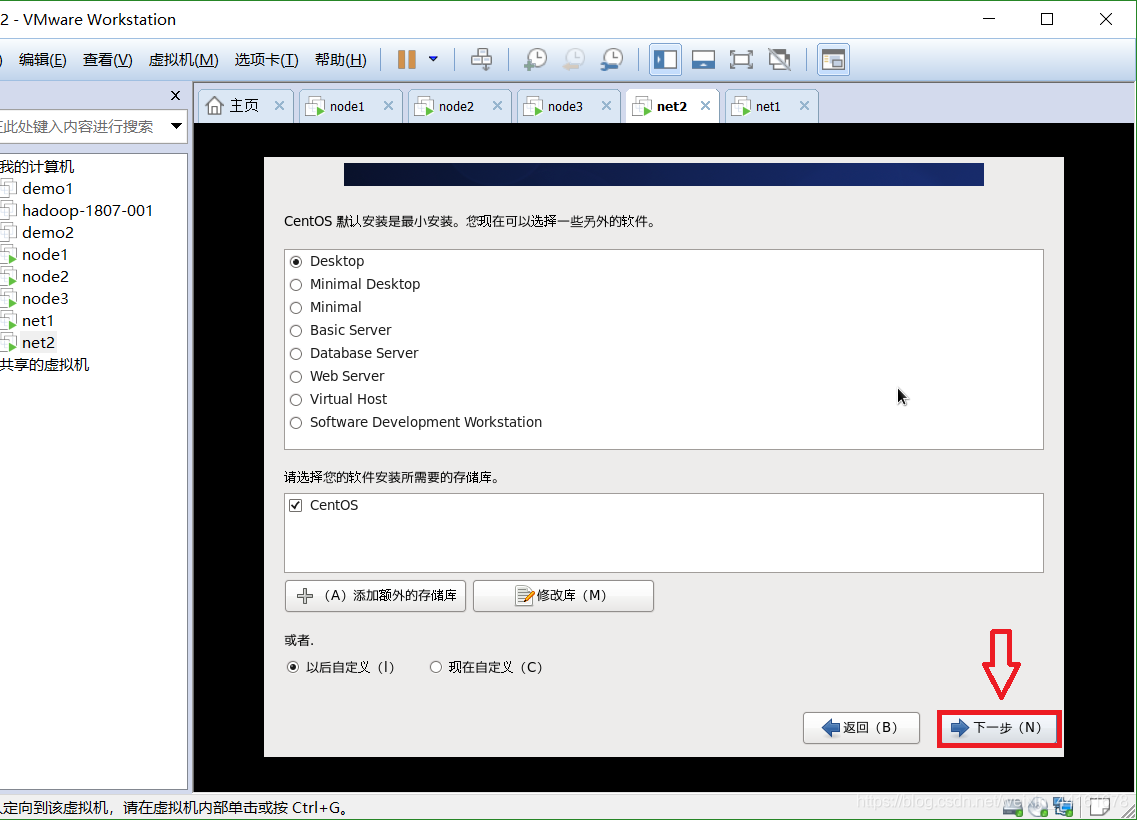The width and height of the screenshot is (1138, 820).
Task: Close the node2 tab
Action: tap(497, 106)
